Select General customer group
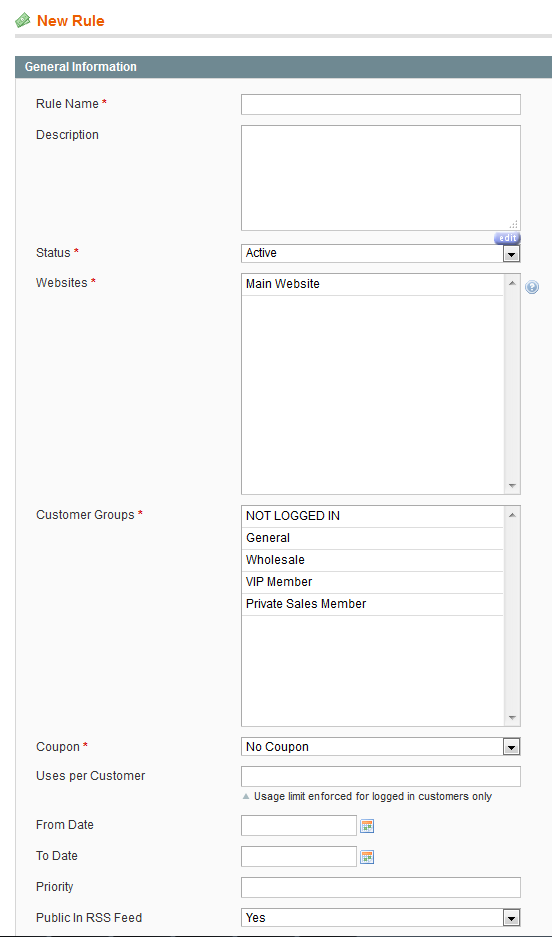Screen dimensions: 552x937 [x=373, y=538]
